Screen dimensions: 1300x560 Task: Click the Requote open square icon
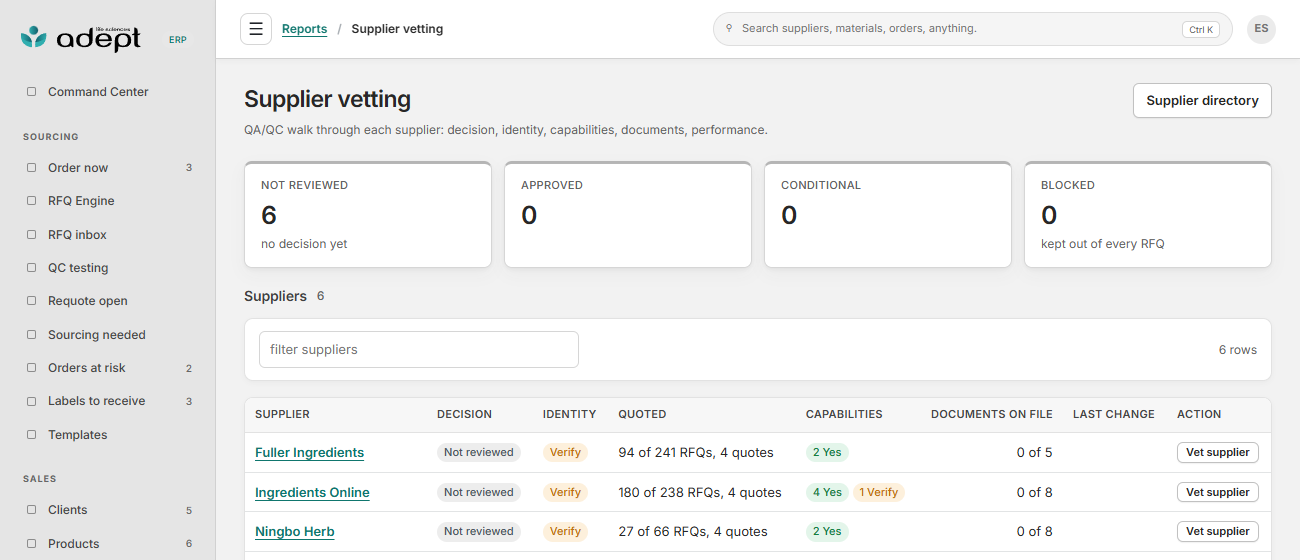coord(32,301)
